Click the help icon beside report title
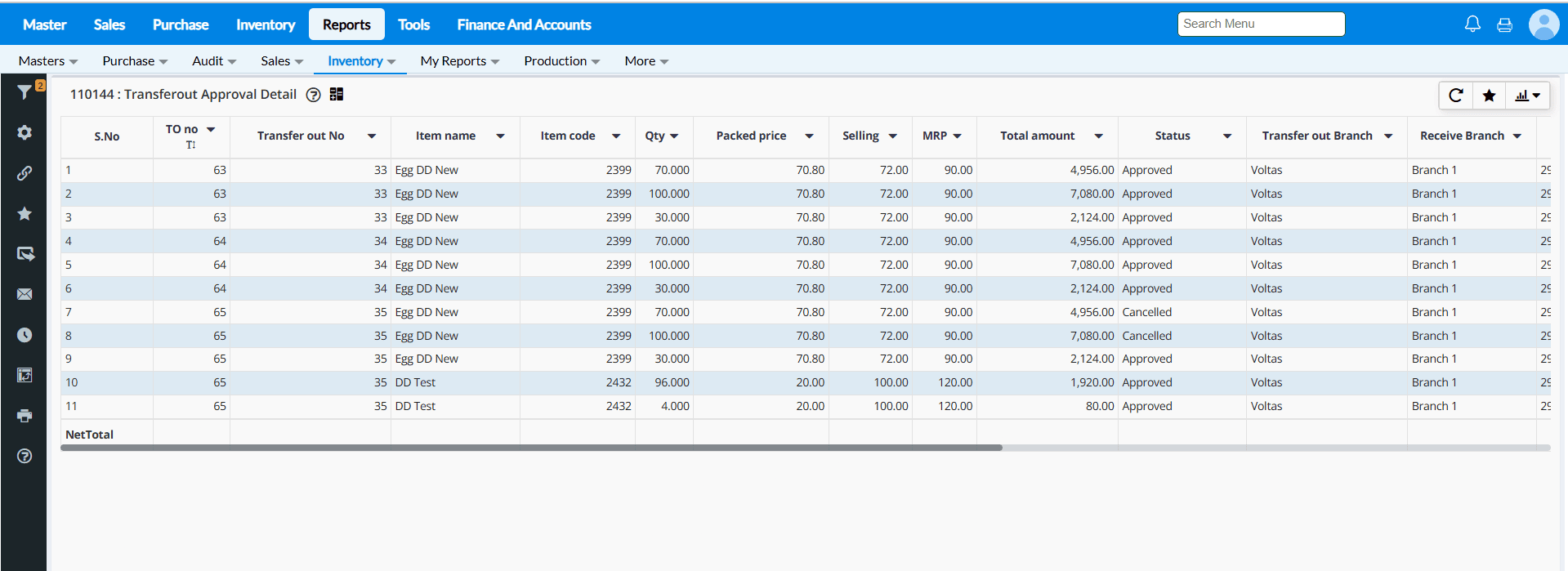The height and width of the screenshot is (571, 1568). coord(313,95)
